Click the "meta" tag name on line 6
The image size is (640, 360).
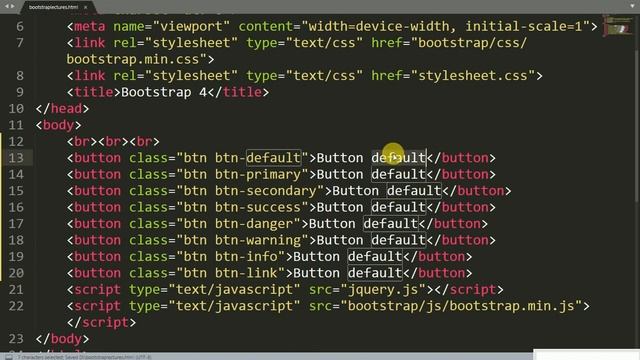[x=90, y=27]
